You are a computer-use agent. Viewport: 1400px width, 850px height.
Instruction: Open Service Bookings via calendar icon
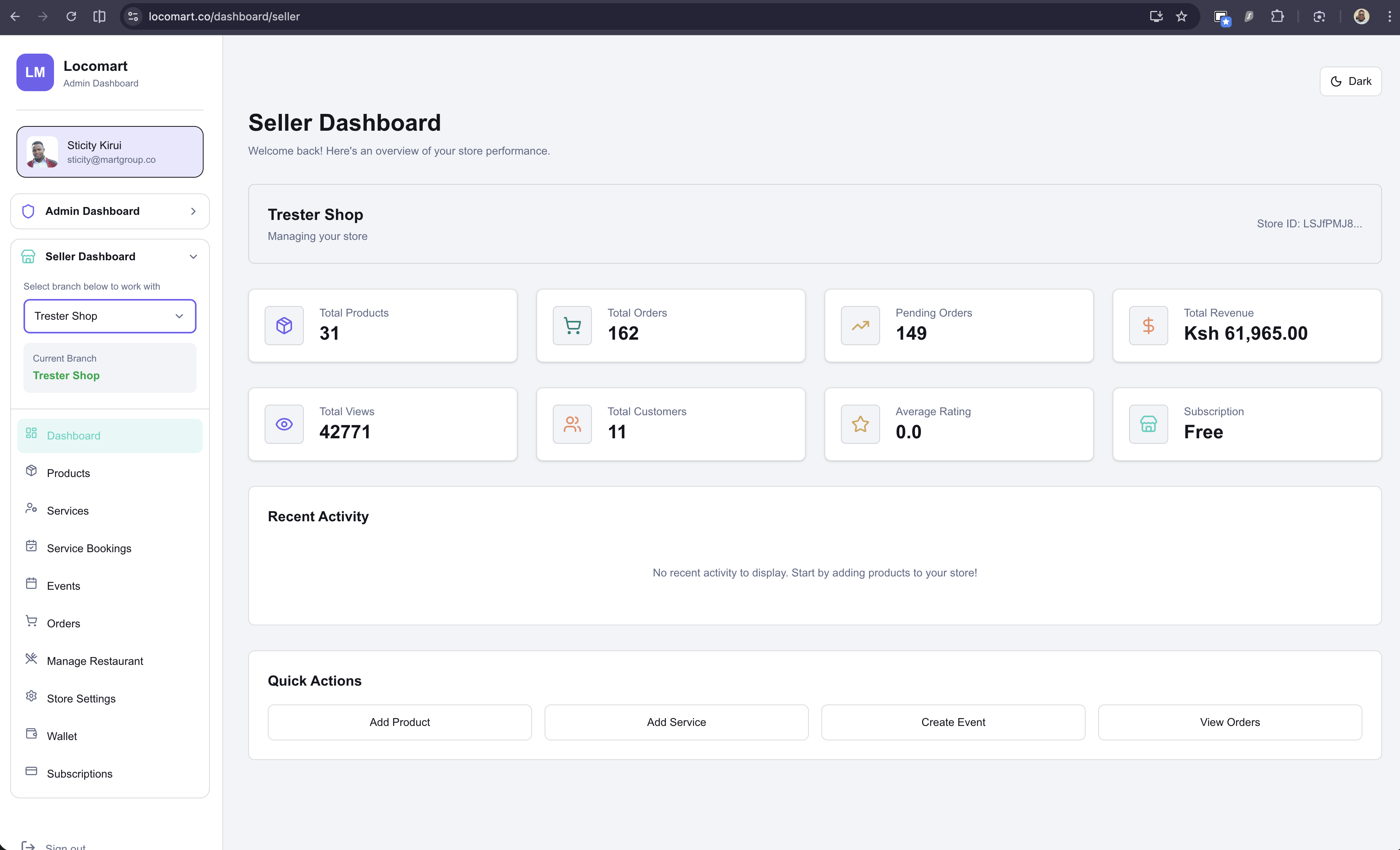tap(32, 547)
